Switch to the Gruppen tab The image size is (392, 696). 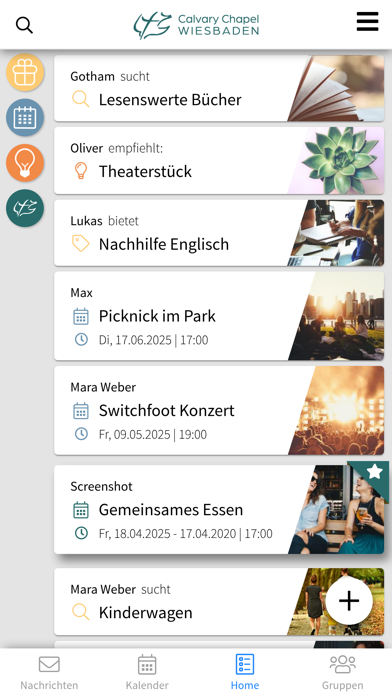(x=342, y=672)
